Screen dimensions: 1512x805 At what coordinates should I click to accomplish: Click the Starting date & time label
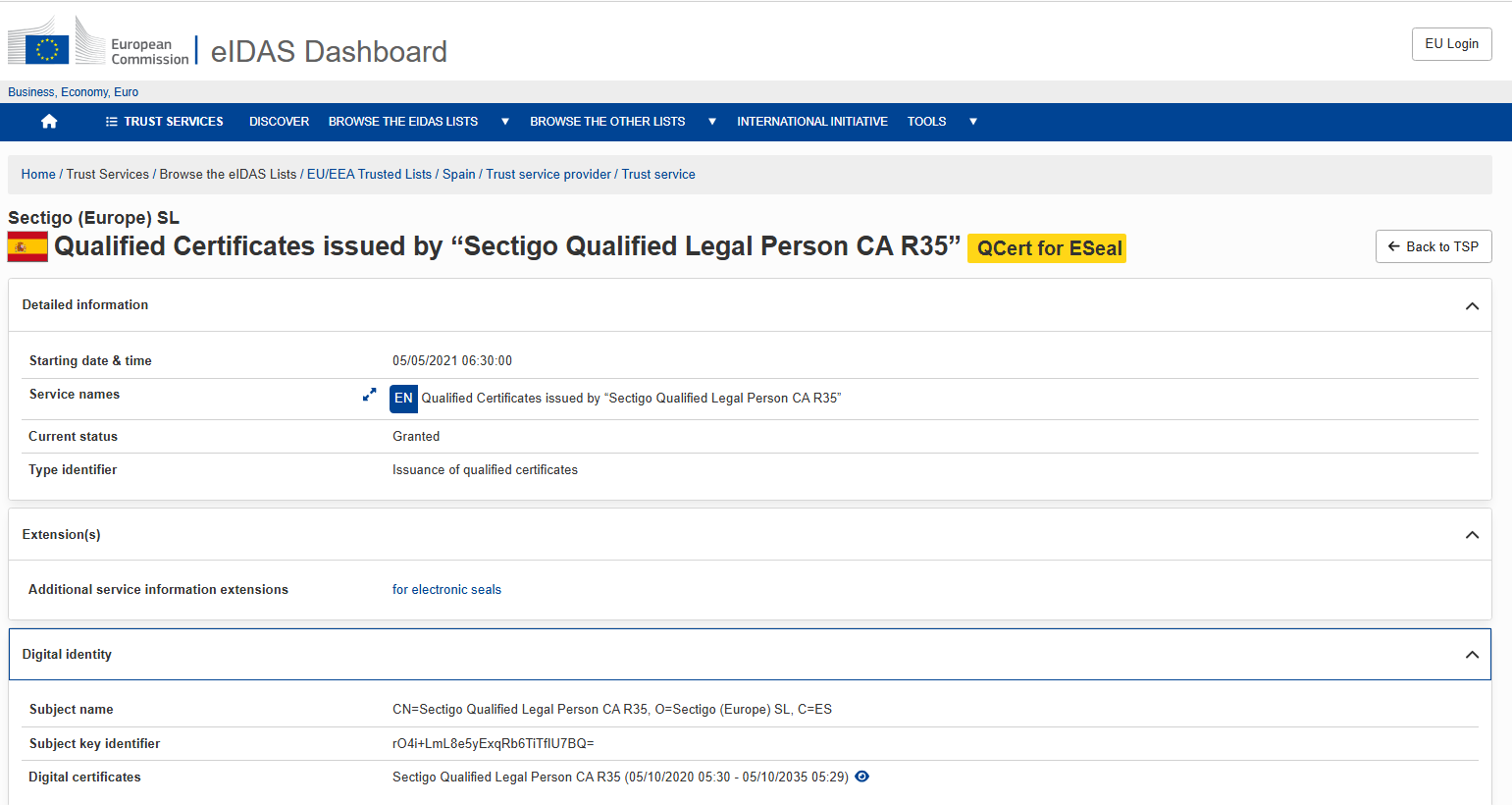pos(90,361)
